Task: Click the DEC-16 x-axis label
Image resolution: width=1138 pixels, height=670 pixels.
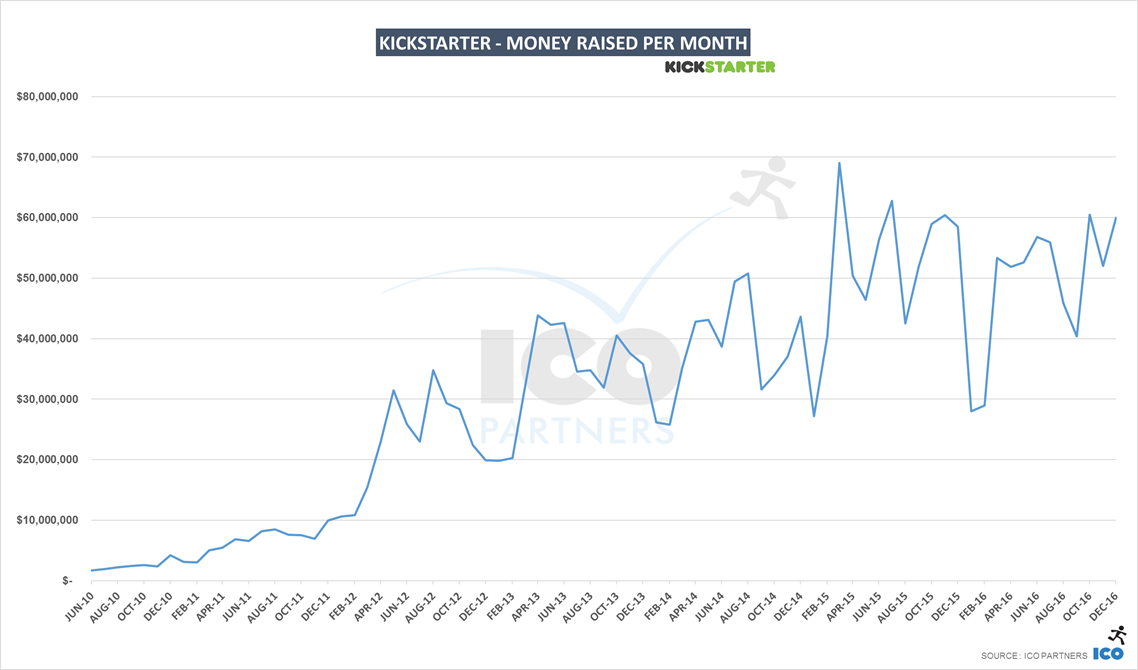Action: click(x=1103, y=606)
